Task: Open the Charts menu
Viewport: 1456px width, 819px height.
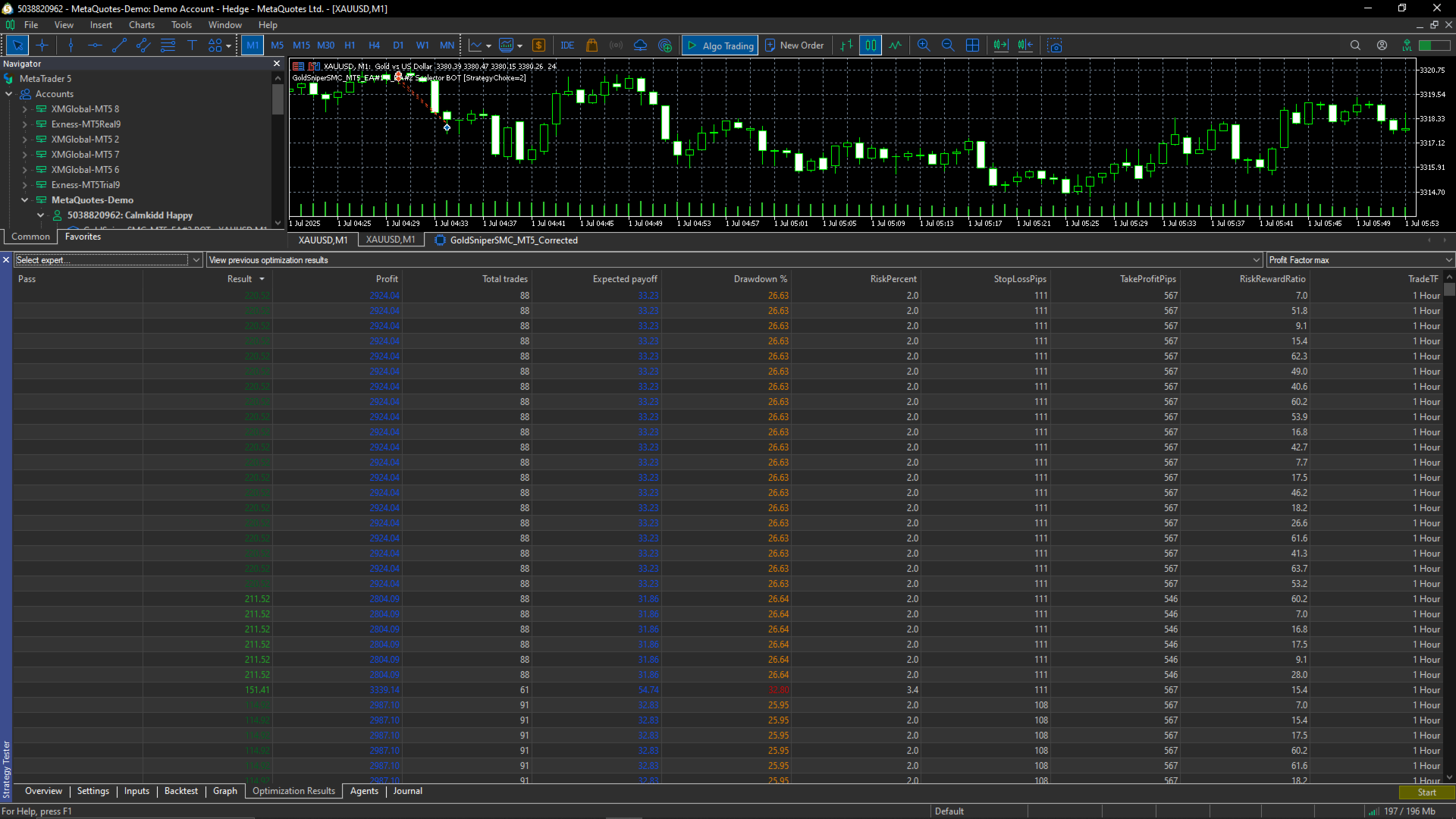Action: pyautogui.click(x=141, y=24)
